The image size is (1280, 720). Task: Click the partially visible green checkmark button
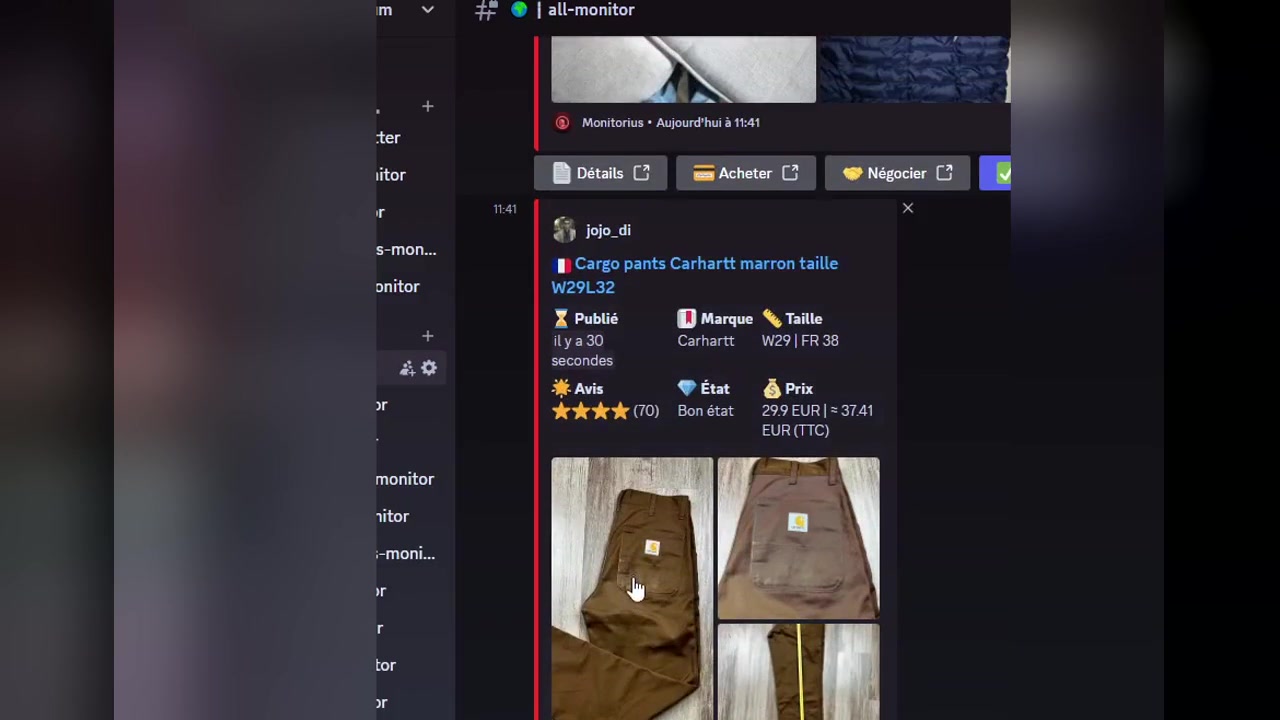[x=995, y=173]
